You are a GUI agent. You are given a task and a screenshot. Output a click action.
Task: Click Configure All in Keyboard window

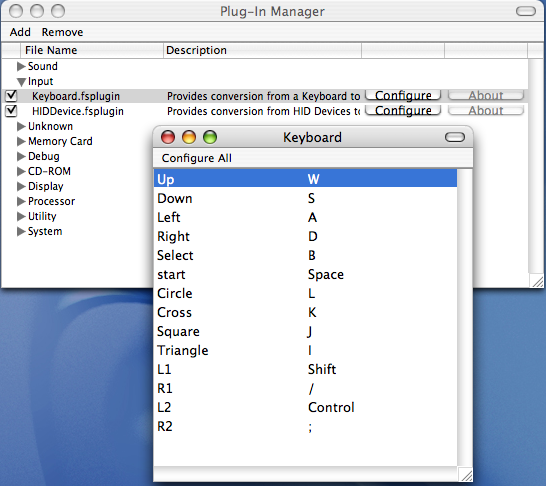tap(196, 158)
